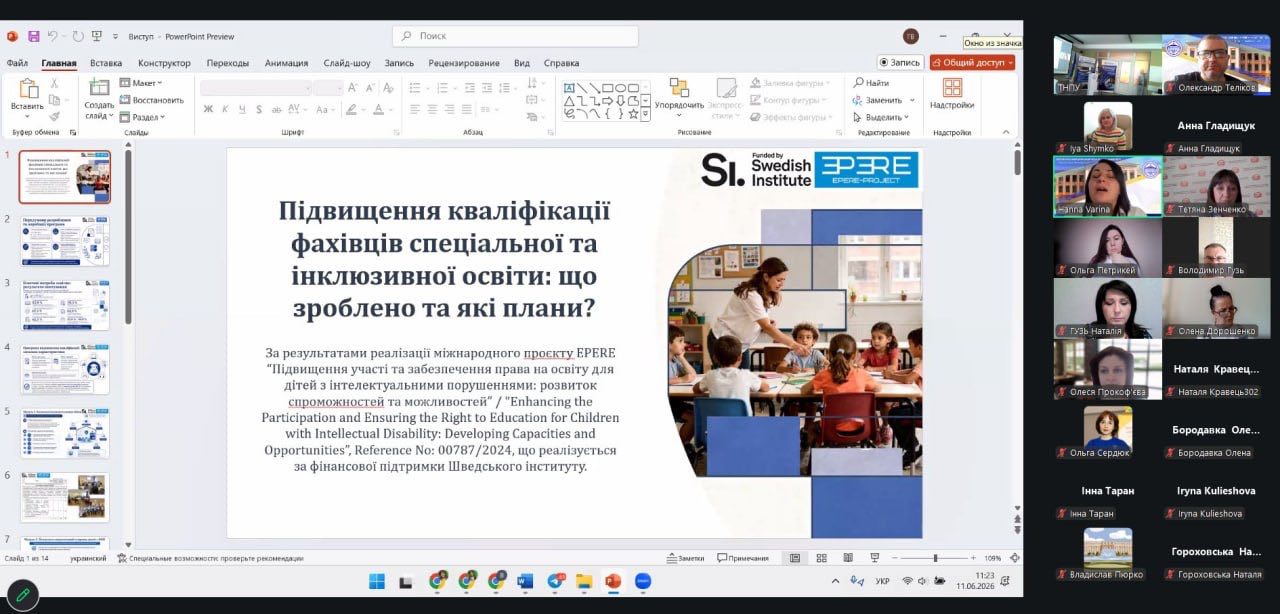Click the Slide Sorter view icon

(x=821, y=558)
